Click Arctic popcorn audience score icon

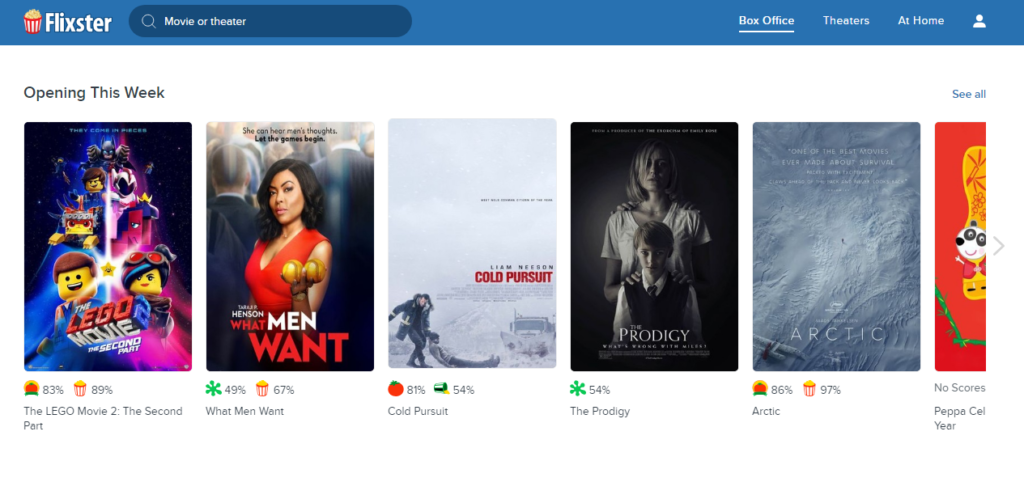810,389
